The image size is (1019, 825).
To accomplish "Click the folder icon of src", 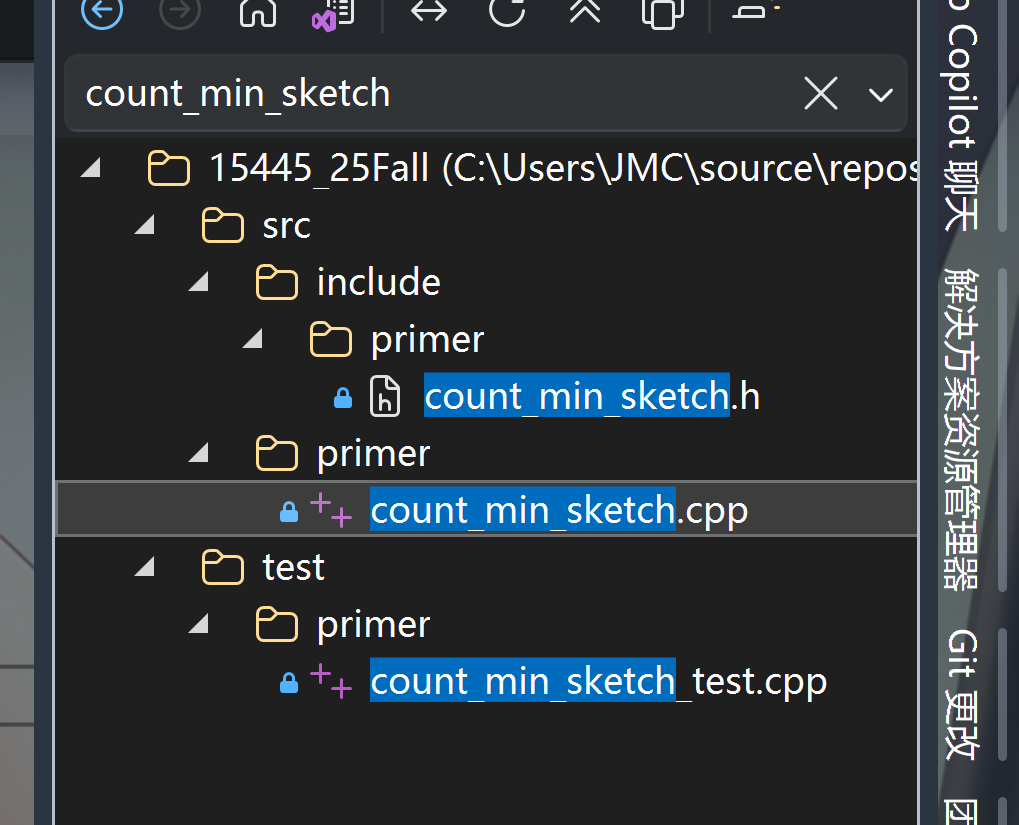I will (x=223, y=225).
